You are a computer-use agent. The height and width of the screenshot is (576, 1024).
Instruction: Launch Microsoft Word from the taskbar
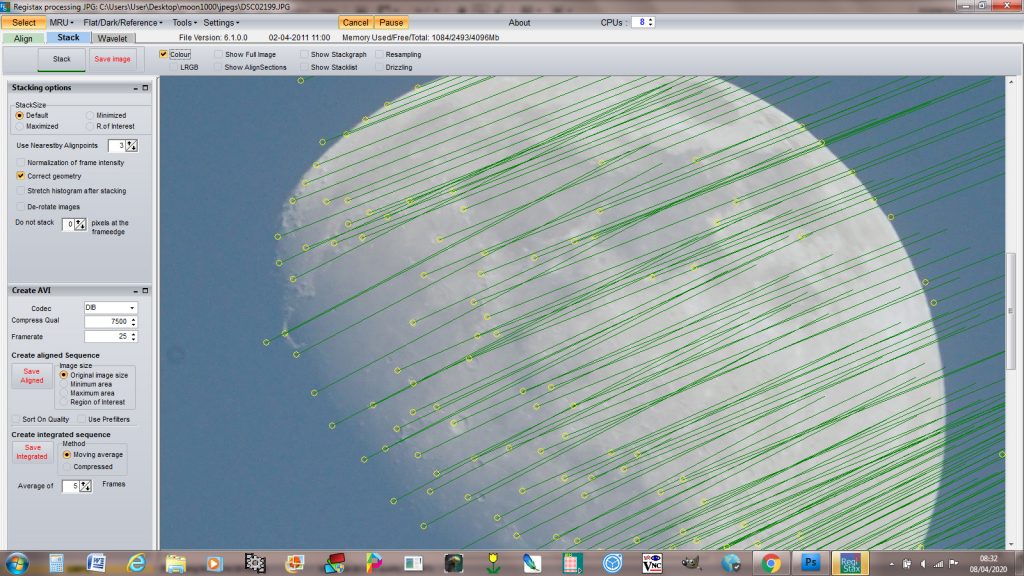click(x=96, y=563)
